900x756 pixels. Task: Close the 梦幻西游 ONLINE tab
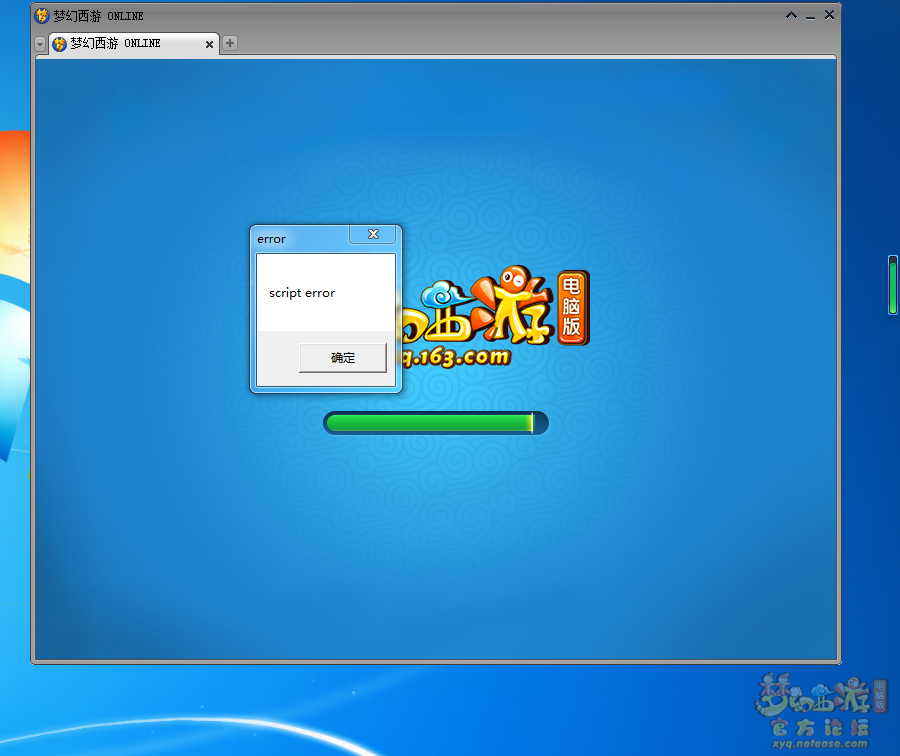(x=210, y=44)
